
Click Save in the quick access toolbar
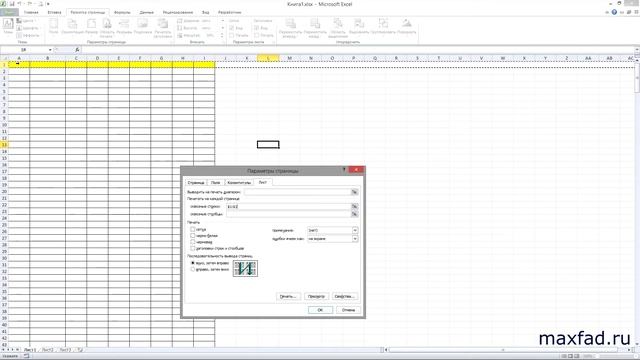12,4
